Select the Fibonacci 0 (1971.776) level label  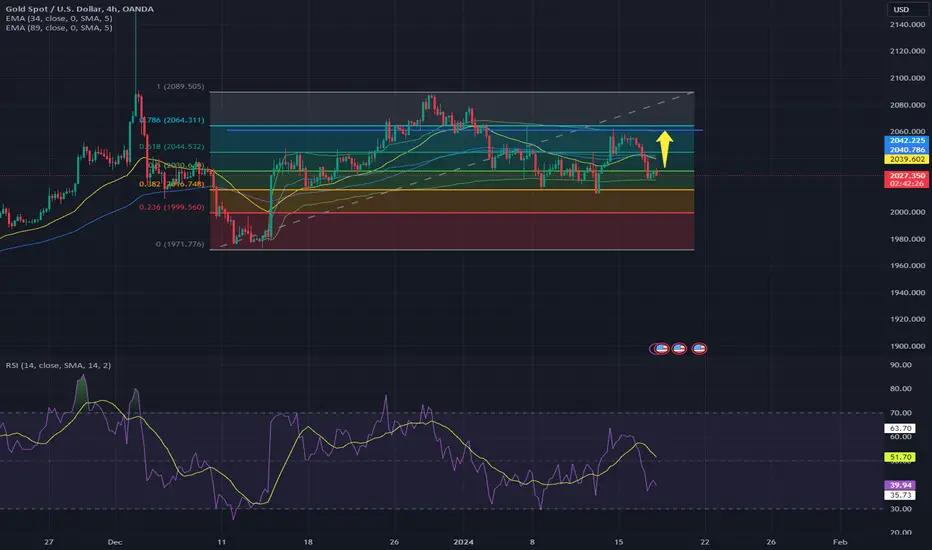pyautogui.click(x=180, y=244)
